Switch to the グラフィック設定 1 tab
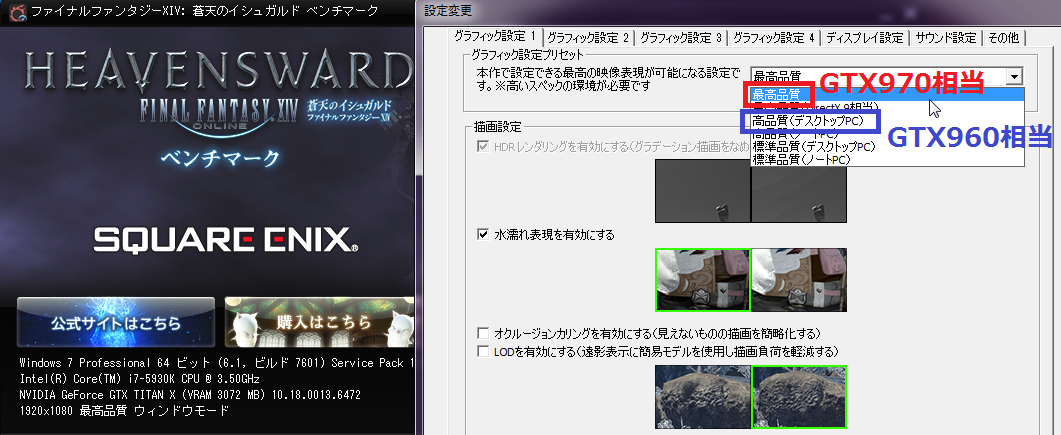The image size is (1061, 435). coord(496,37)
